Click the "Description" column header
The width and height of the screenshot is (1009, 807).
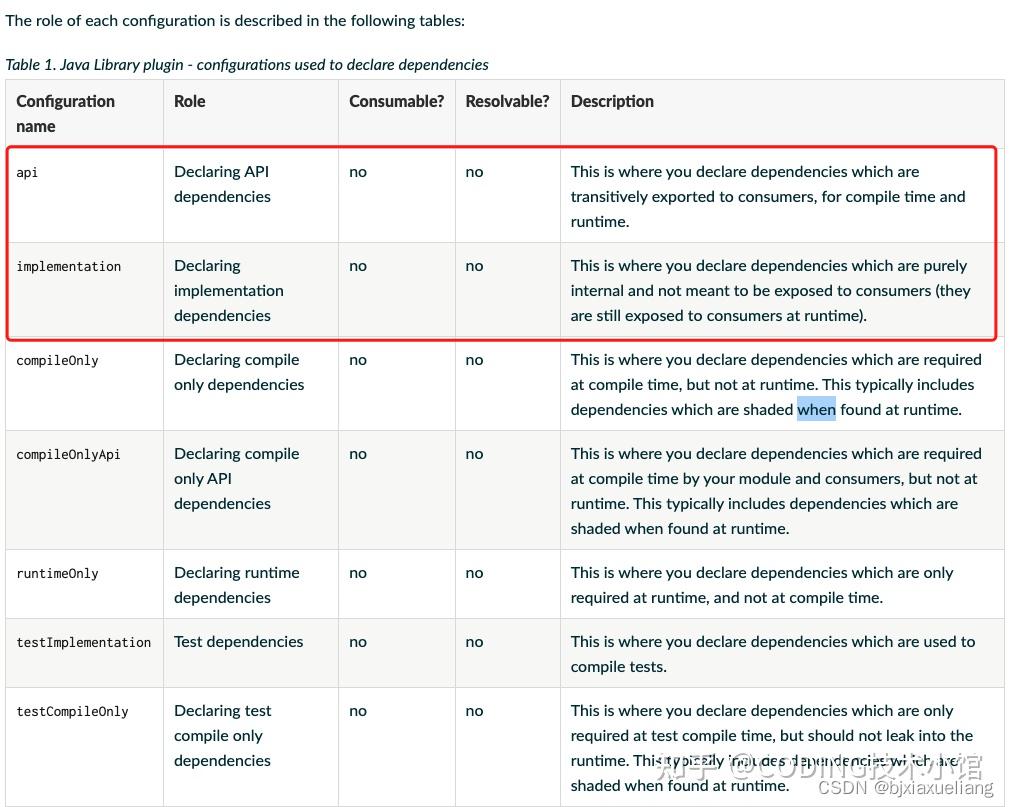[x=612, y=101]
